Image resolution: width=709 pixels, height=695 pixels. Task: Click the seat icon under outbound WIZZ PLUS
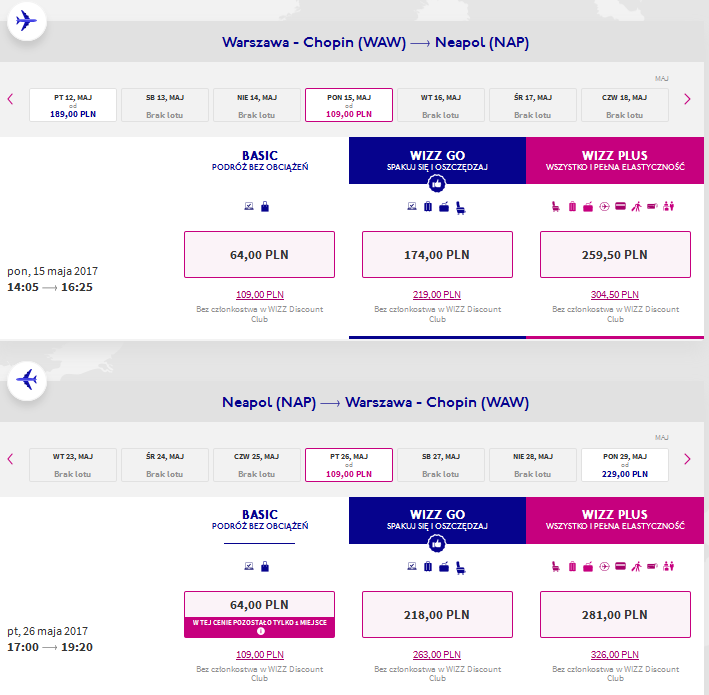[556, 207]
